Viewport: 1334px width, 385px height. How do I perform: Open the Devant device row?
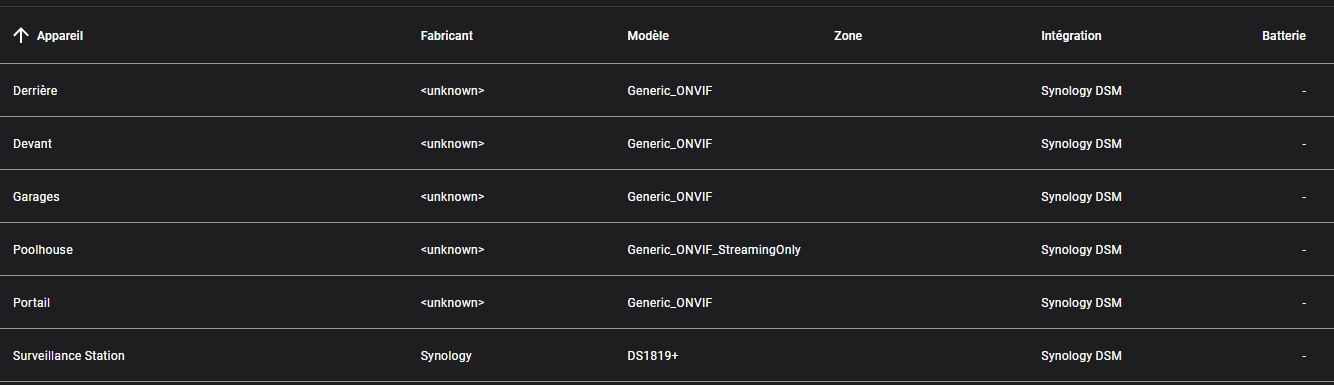click(667, 144)
